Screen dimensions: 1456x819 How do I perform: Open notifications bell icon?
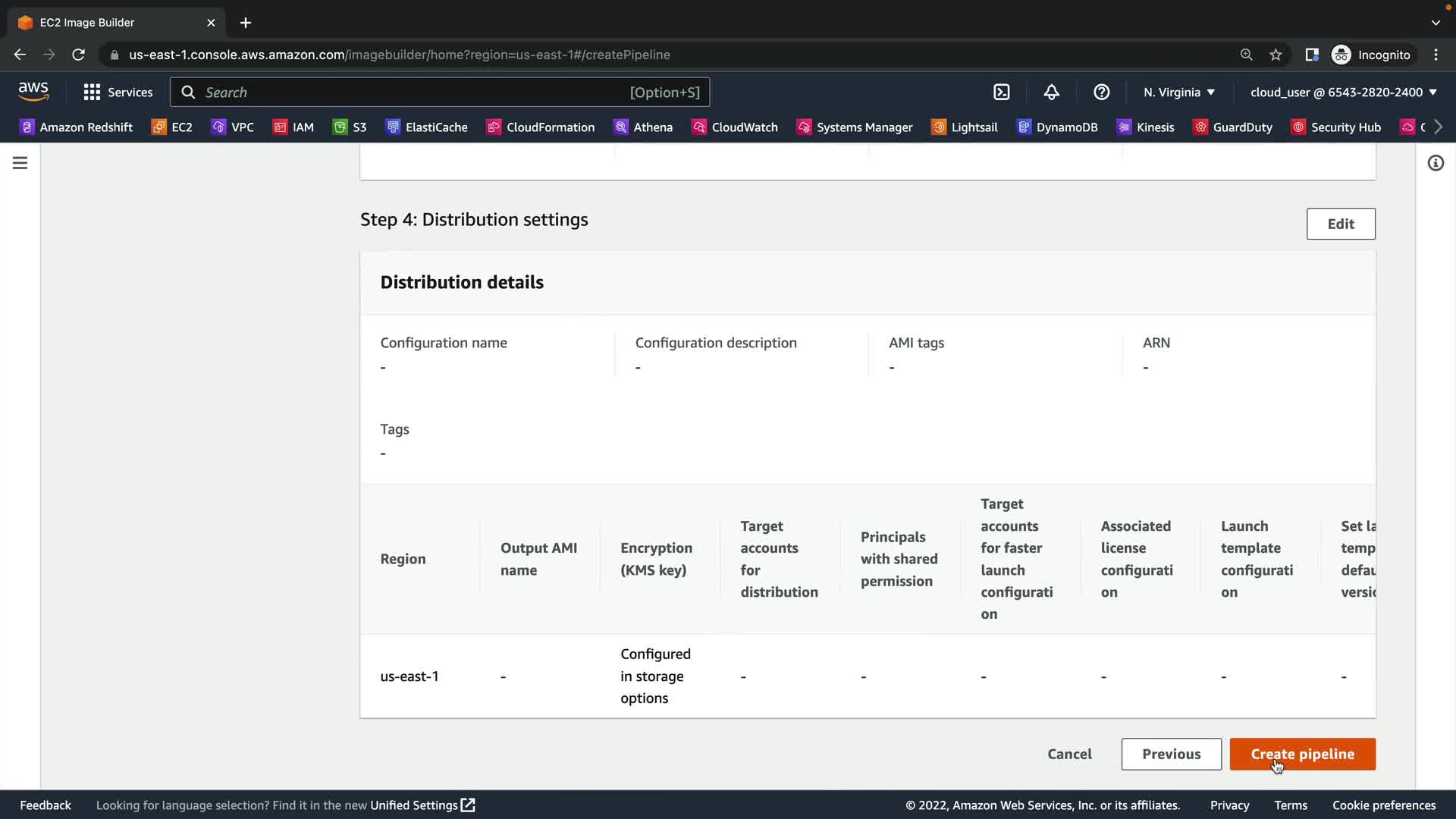pyautogui.click(x=1051, y=93)
